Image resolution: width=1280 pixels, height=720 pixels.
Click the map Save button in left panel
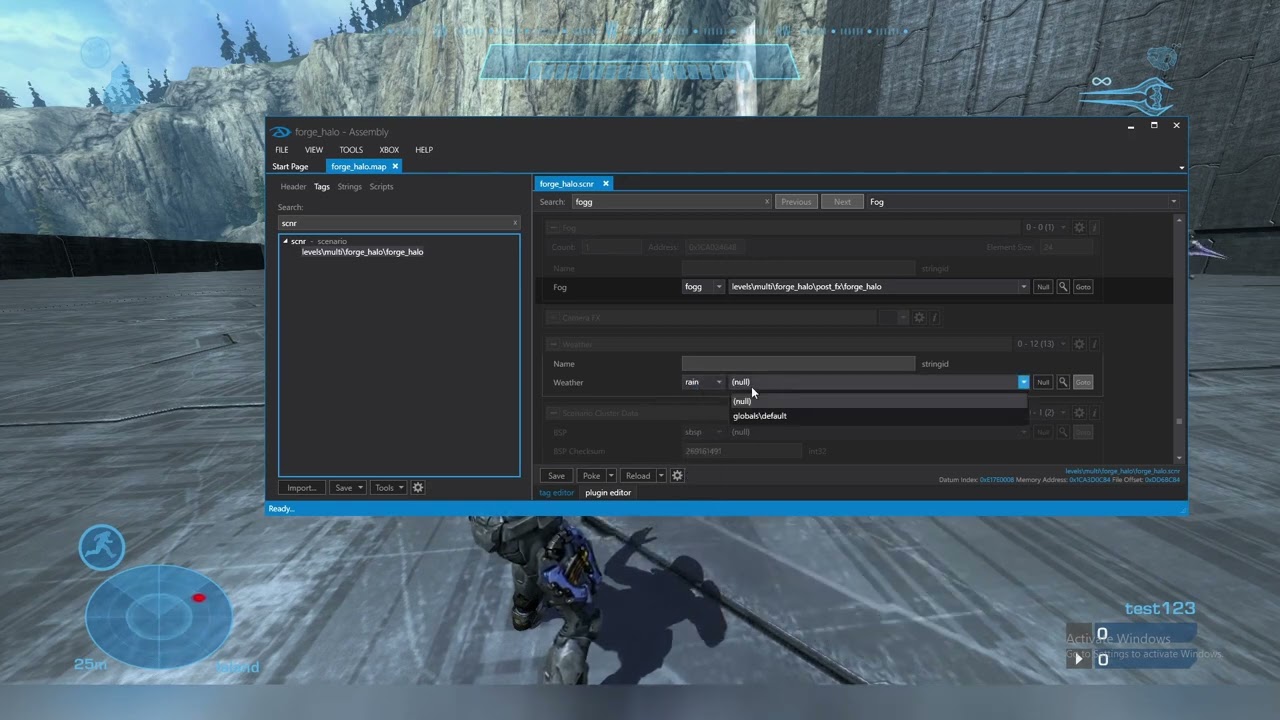(x=344, y=488)
